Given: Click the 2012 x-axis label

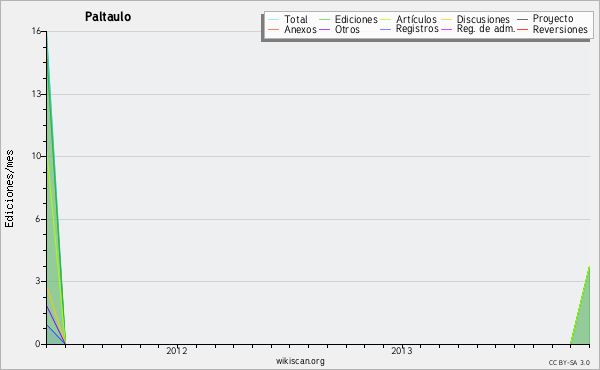Looking at the screenshot, I should 177,351.
